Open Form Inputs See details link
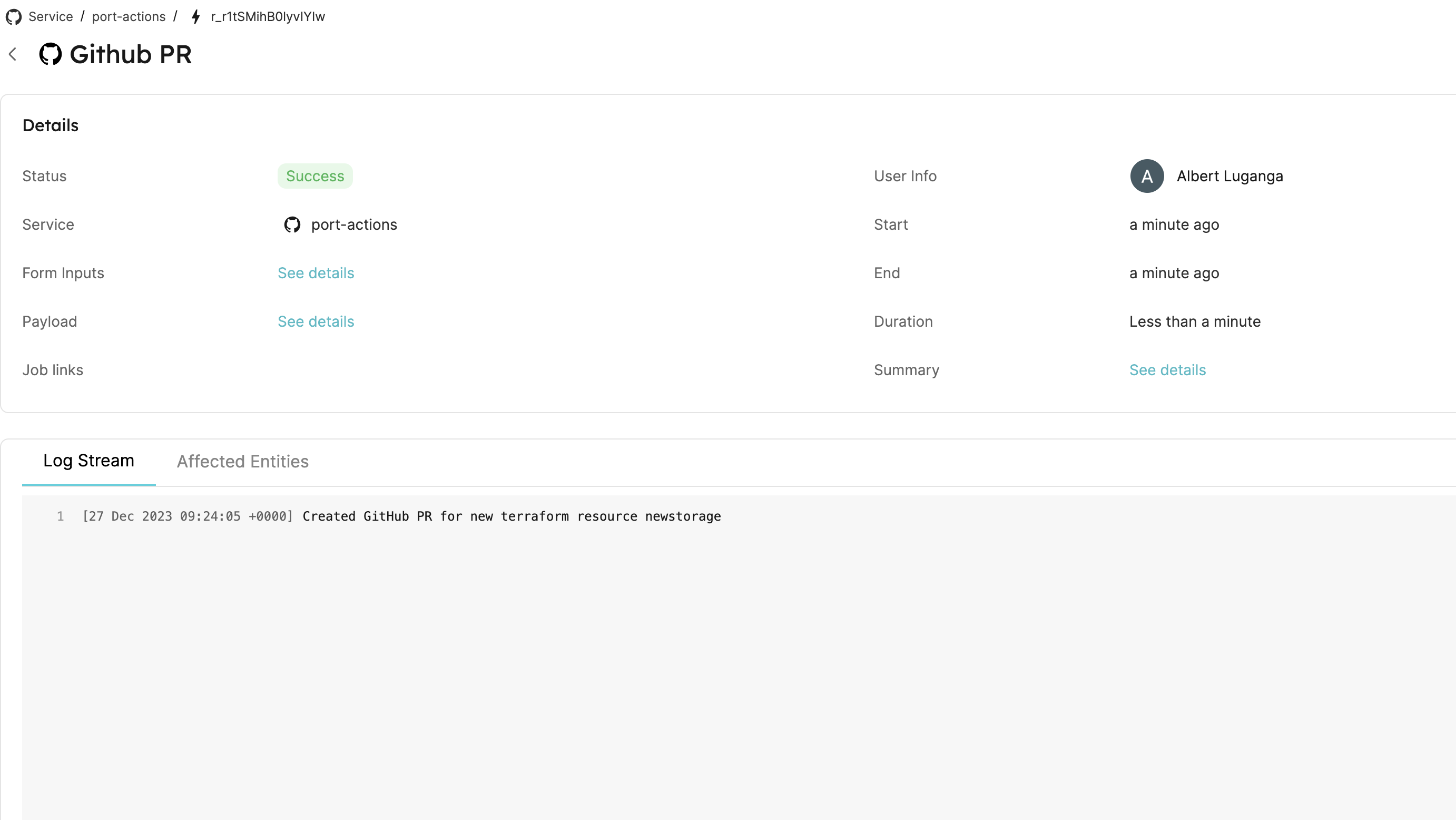 [316, 273]
